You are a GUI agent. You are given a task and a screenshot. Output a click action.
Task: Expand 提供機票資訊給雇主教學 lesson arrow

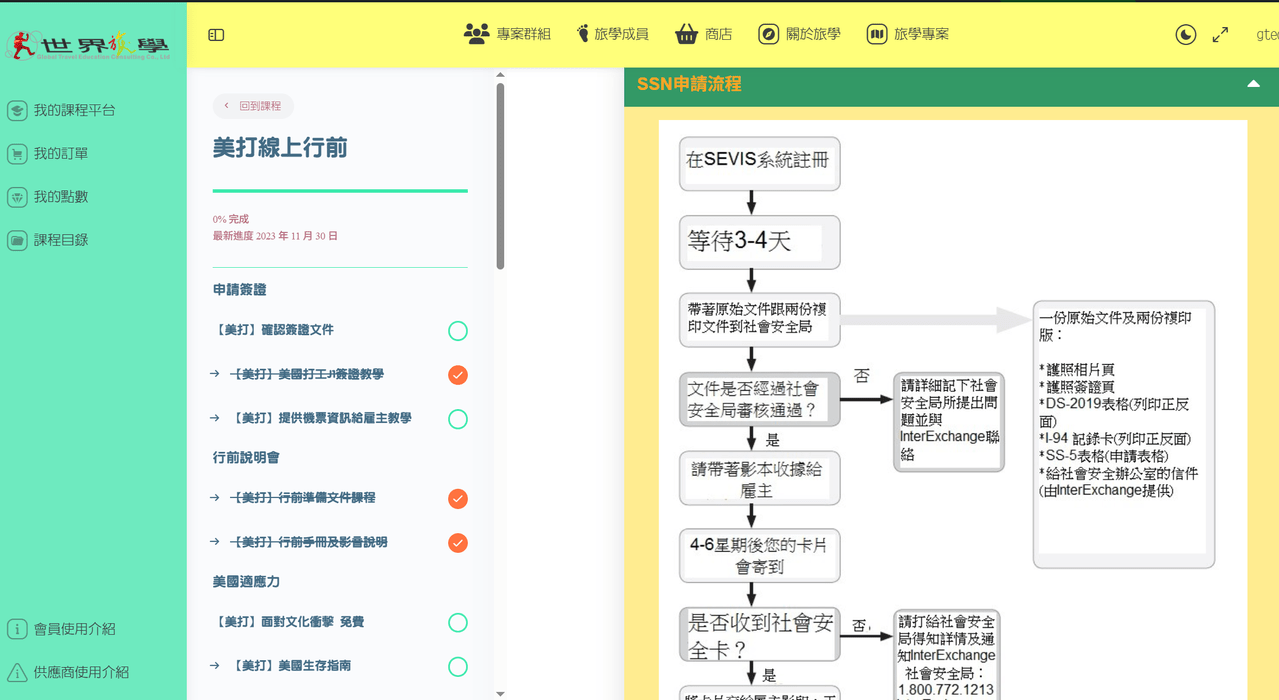215,418
